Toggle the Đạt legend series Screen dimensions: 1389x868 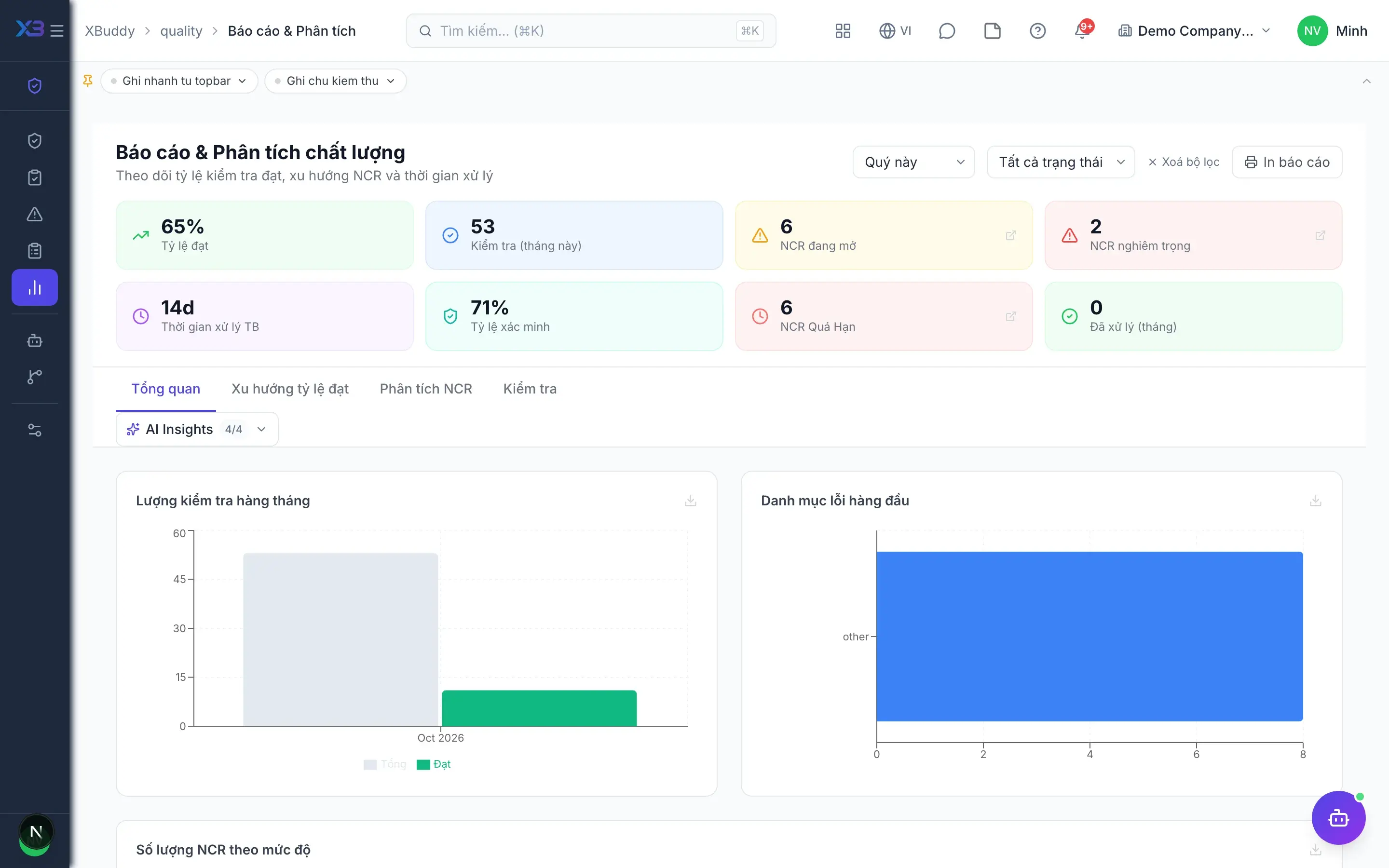click(434, 764)
